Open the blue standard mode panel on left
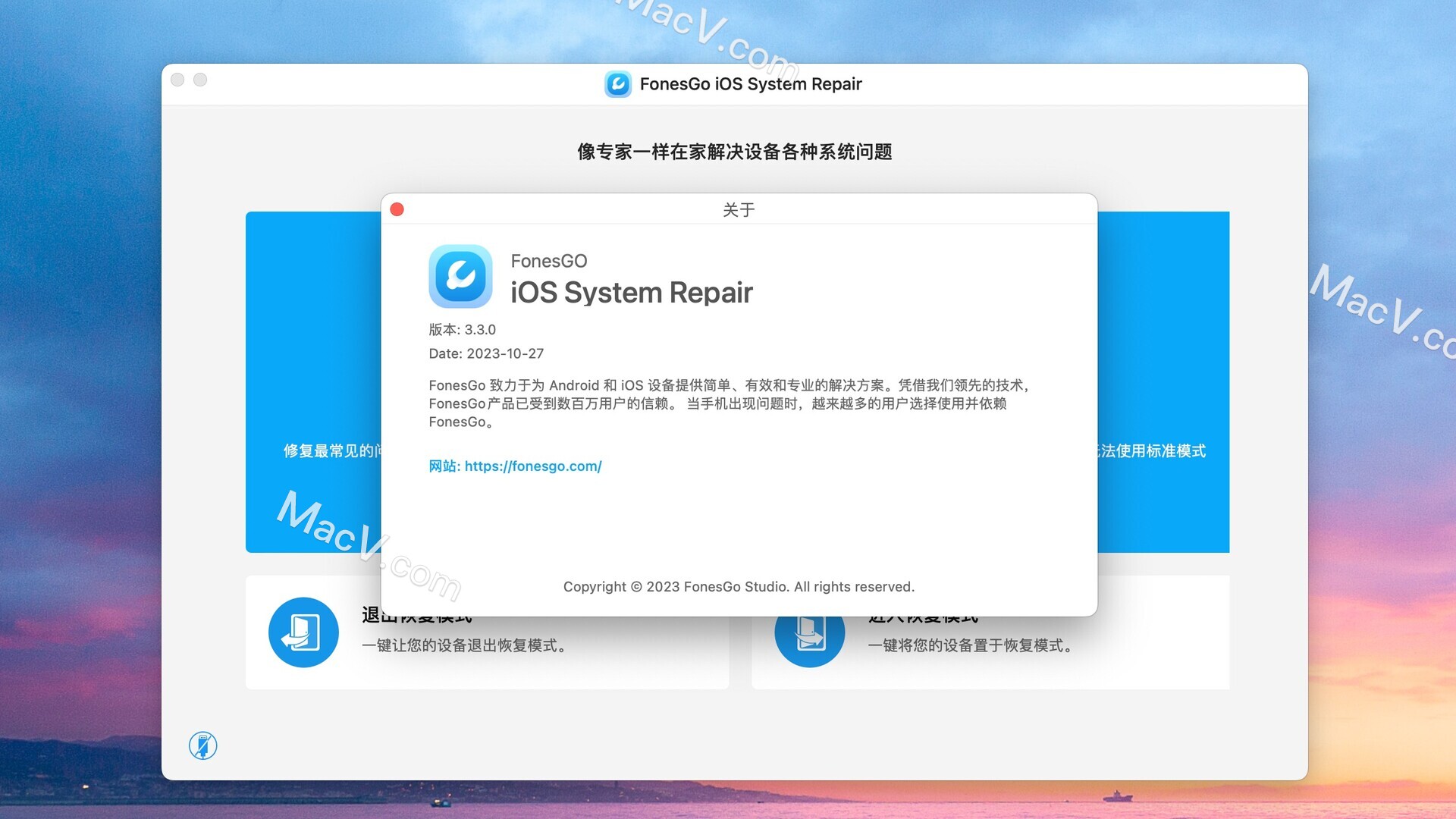Viewport: 1456px width, 819px height. click(313, 382)
